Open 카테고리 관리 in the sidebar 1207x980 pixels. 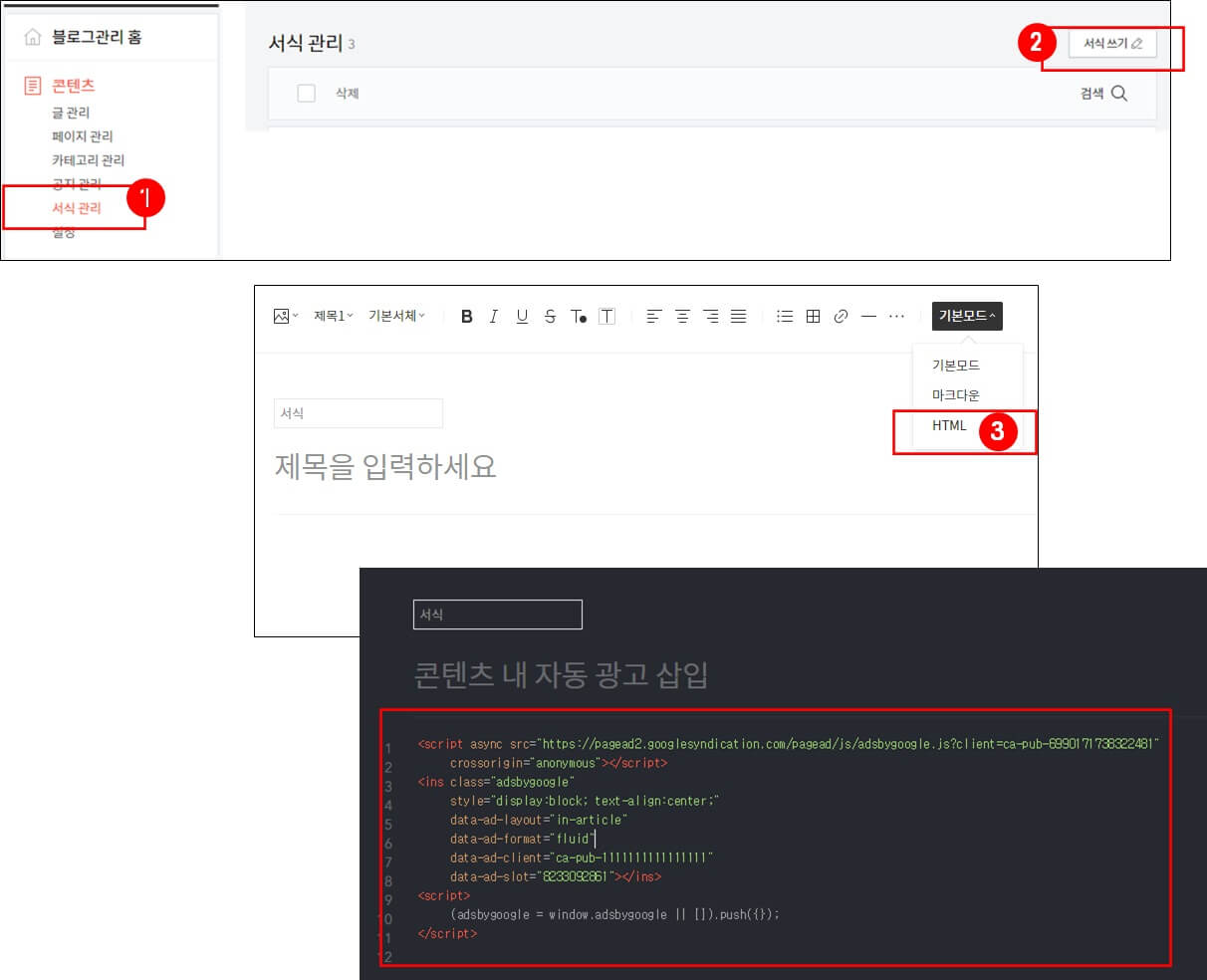(89, 160)
